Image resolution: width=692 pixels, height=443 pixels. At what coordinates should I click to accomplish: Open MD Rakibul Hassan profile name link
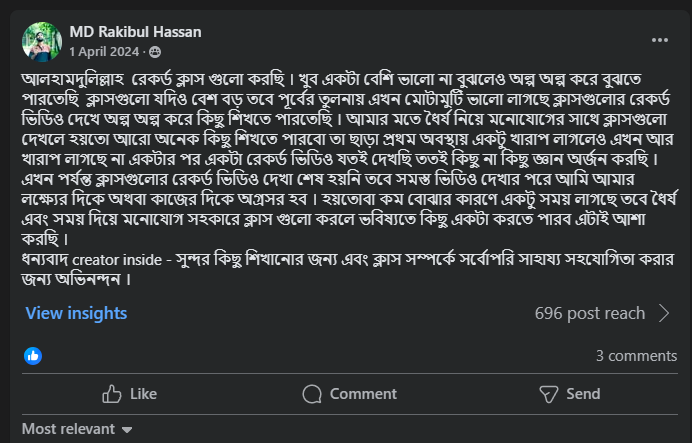[x=135, y=31]
